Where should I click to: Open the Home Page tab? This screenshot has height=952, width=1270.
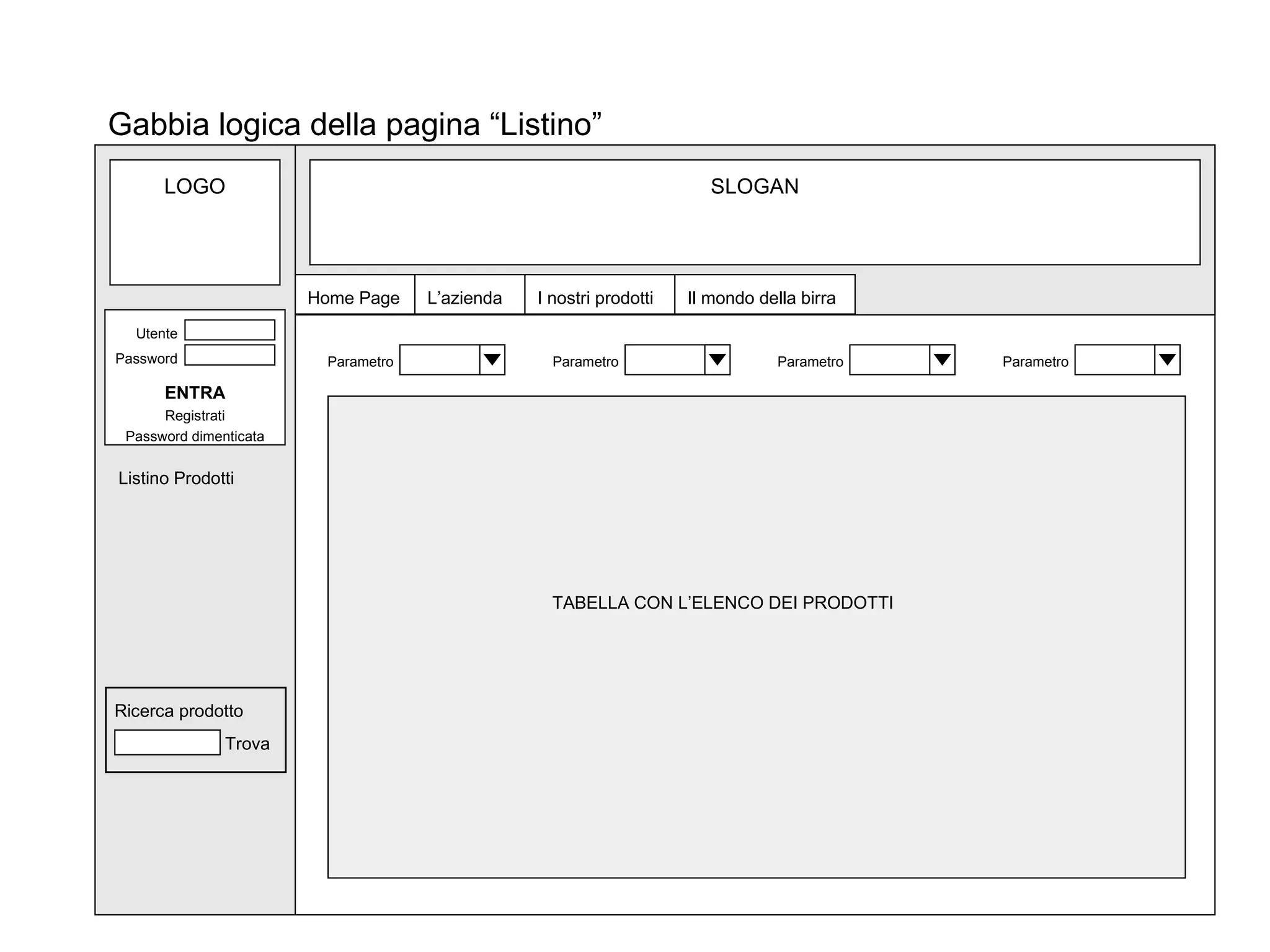355,295
